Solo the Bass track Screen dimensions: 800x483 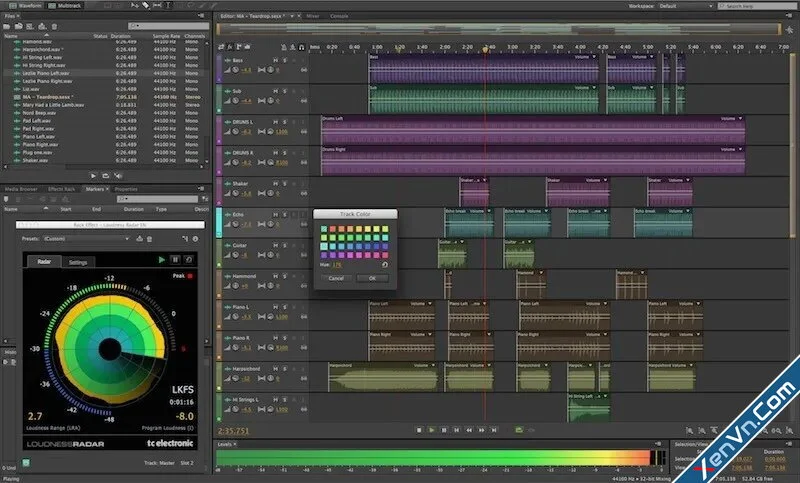coord(285,60)
